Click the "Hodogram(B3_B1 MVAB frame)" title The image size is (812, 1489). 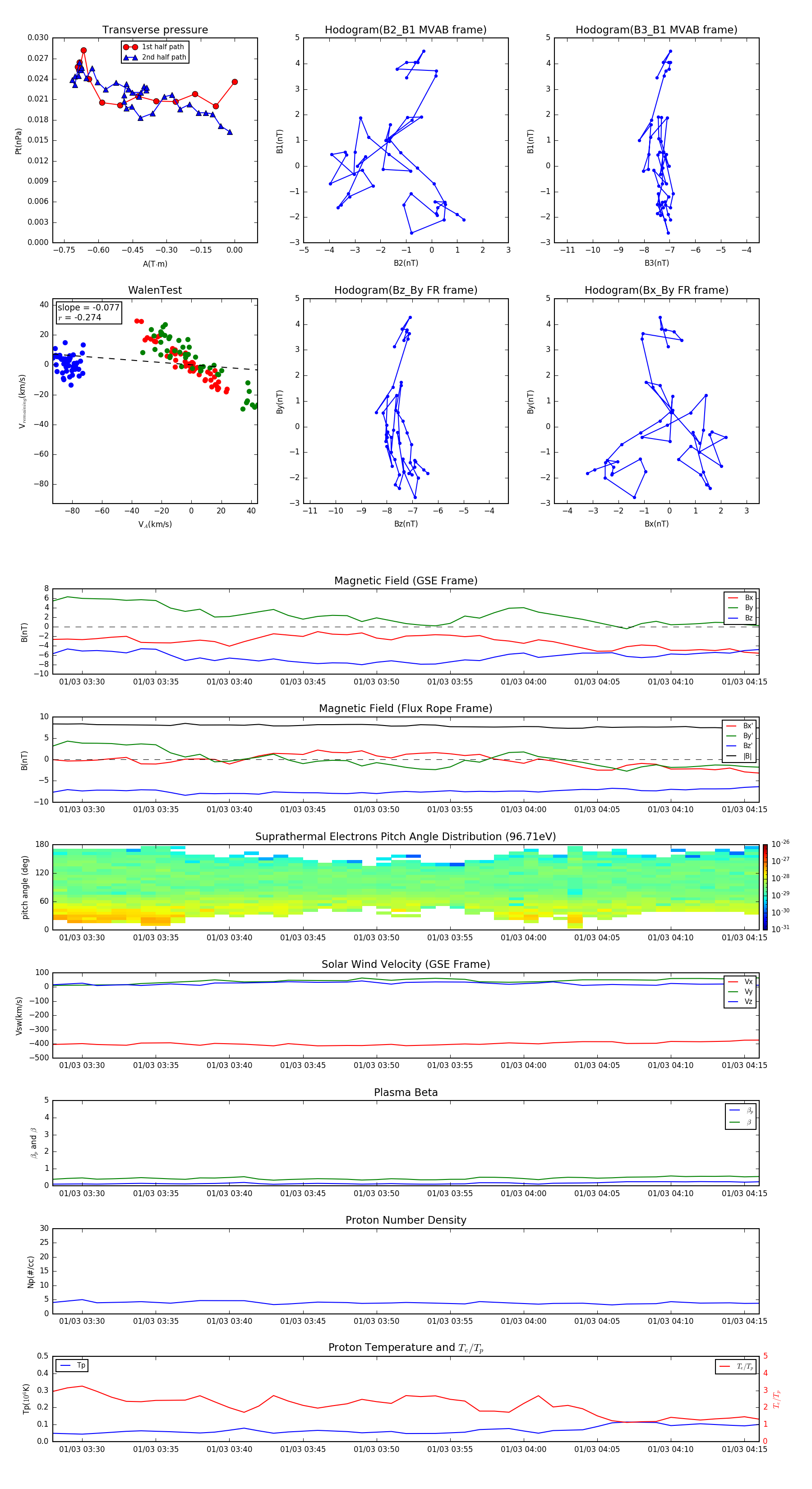[x=656, y=30]
